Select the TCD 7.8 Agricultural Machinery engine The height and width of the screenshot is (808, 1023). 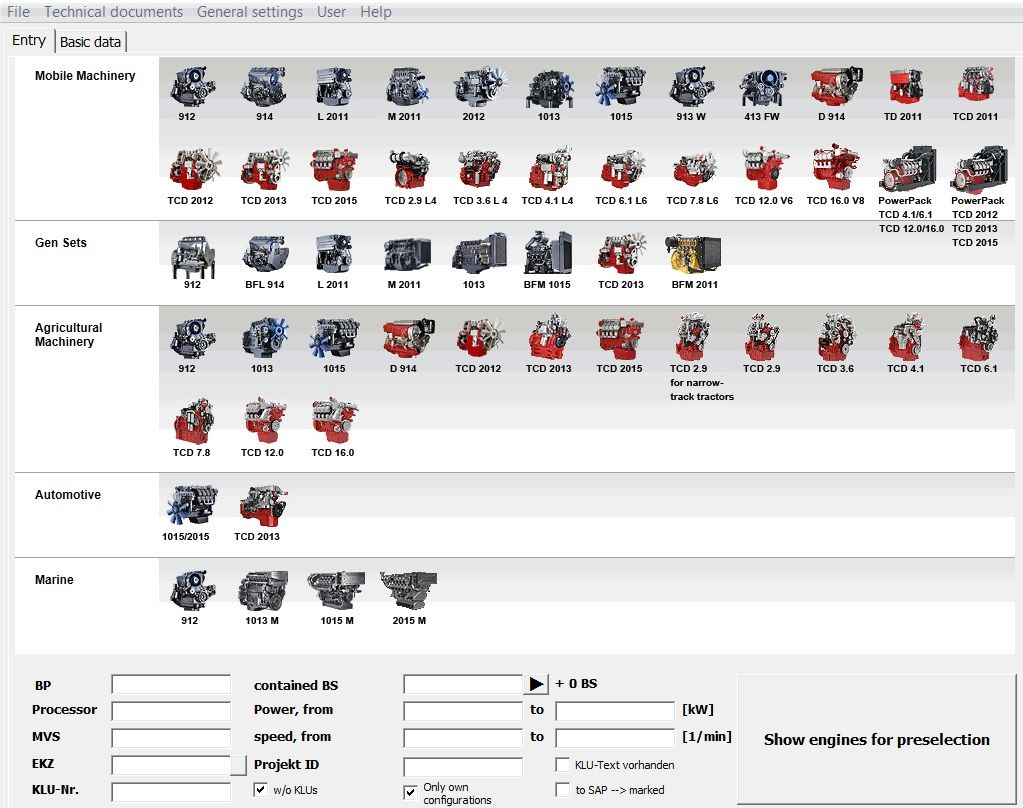pos(192,422)
